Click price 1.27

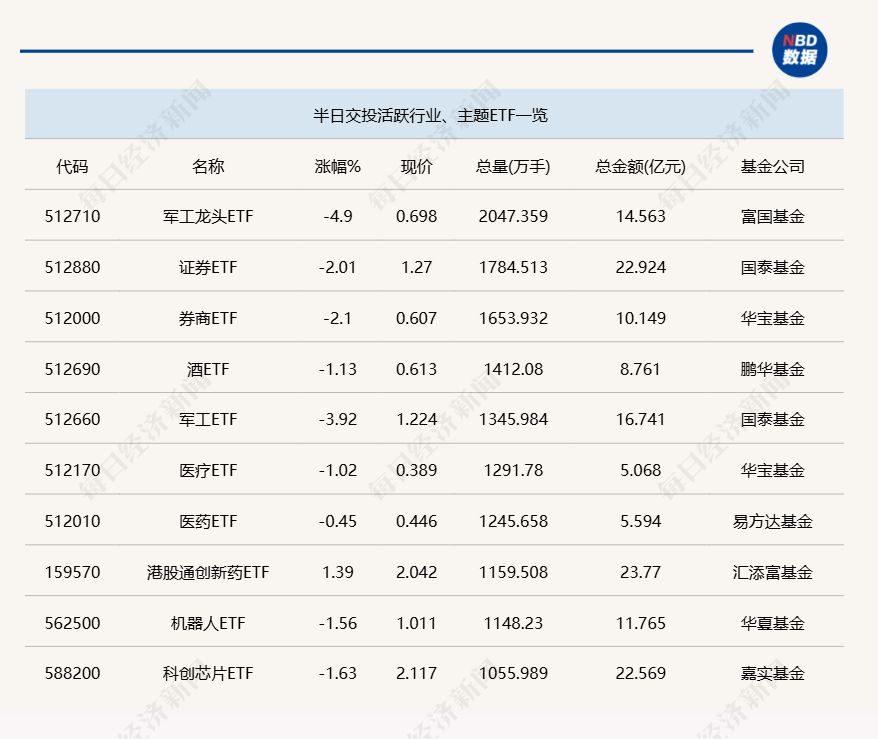point(417,267)
